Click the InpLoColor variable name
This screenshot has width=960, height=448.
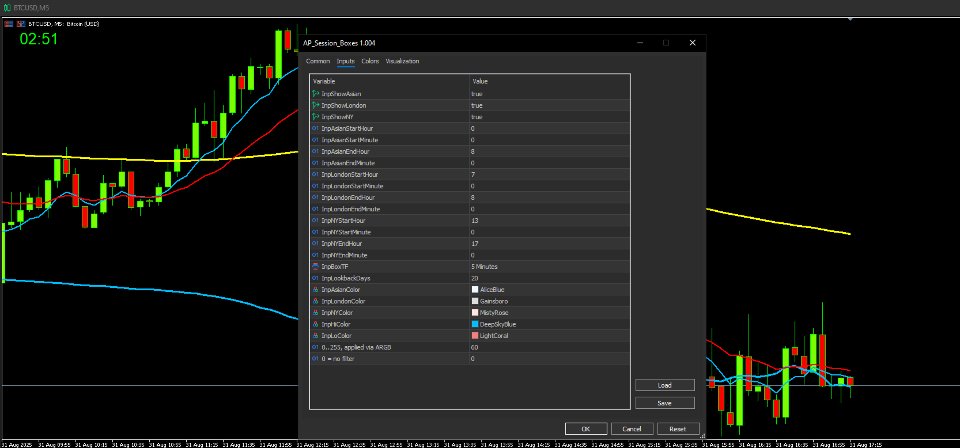[336, 335]
